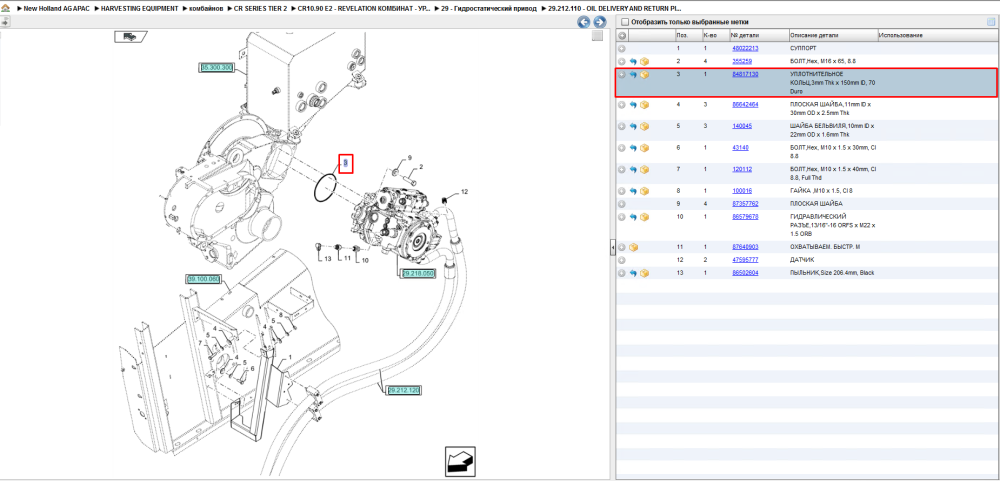Open part number link 120112
Viewport: 1000px width, 481px height.
[x=742, y=170]
